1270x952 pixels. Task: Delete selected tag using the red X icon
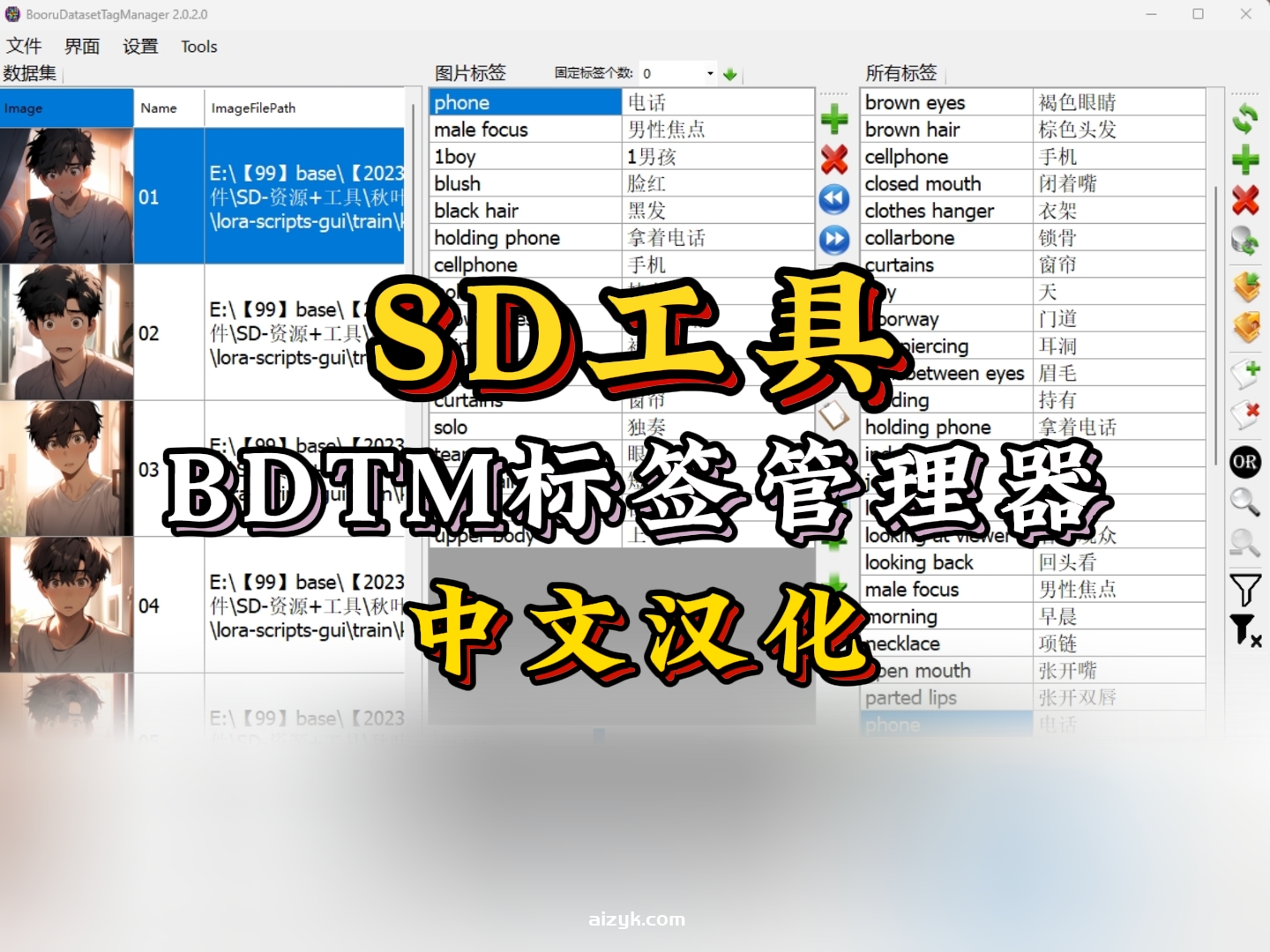(833, 160)
